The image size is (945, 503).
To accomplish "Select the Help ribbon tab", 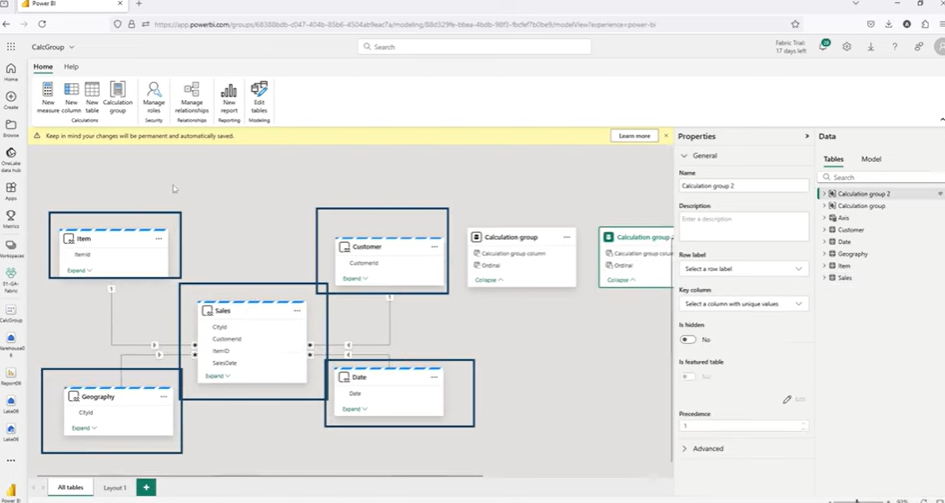I will (71, 67).
